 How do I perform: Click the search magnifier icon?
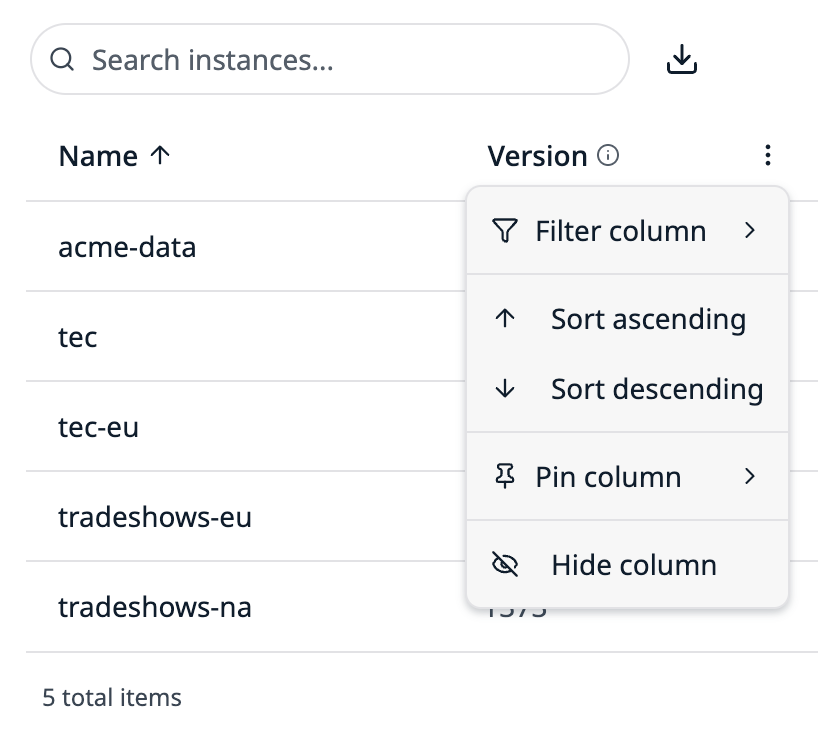pos(62,59)
